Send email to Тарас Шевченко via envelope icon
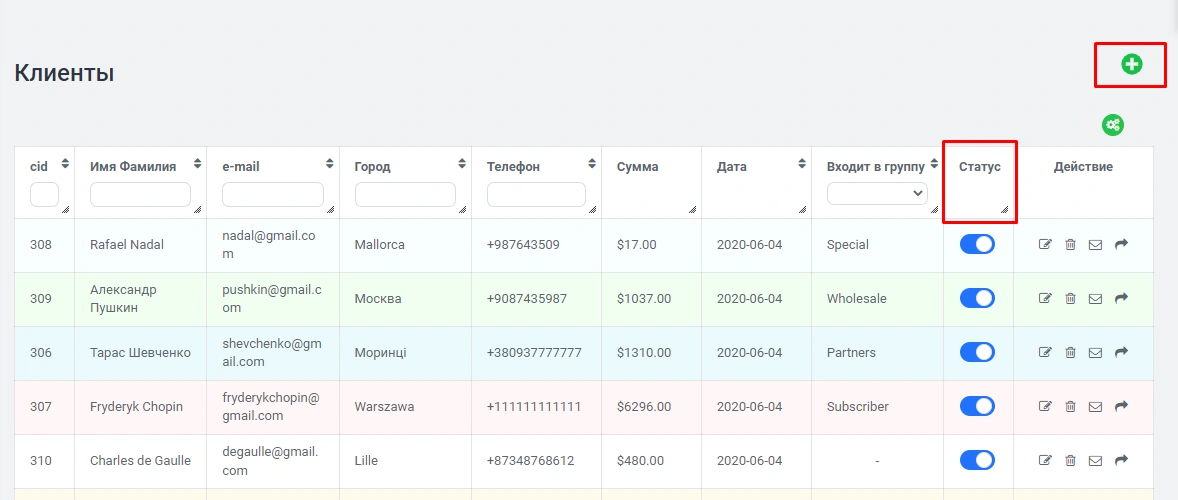This screenshot has width=1178, height=500. tap(1095, 353)
